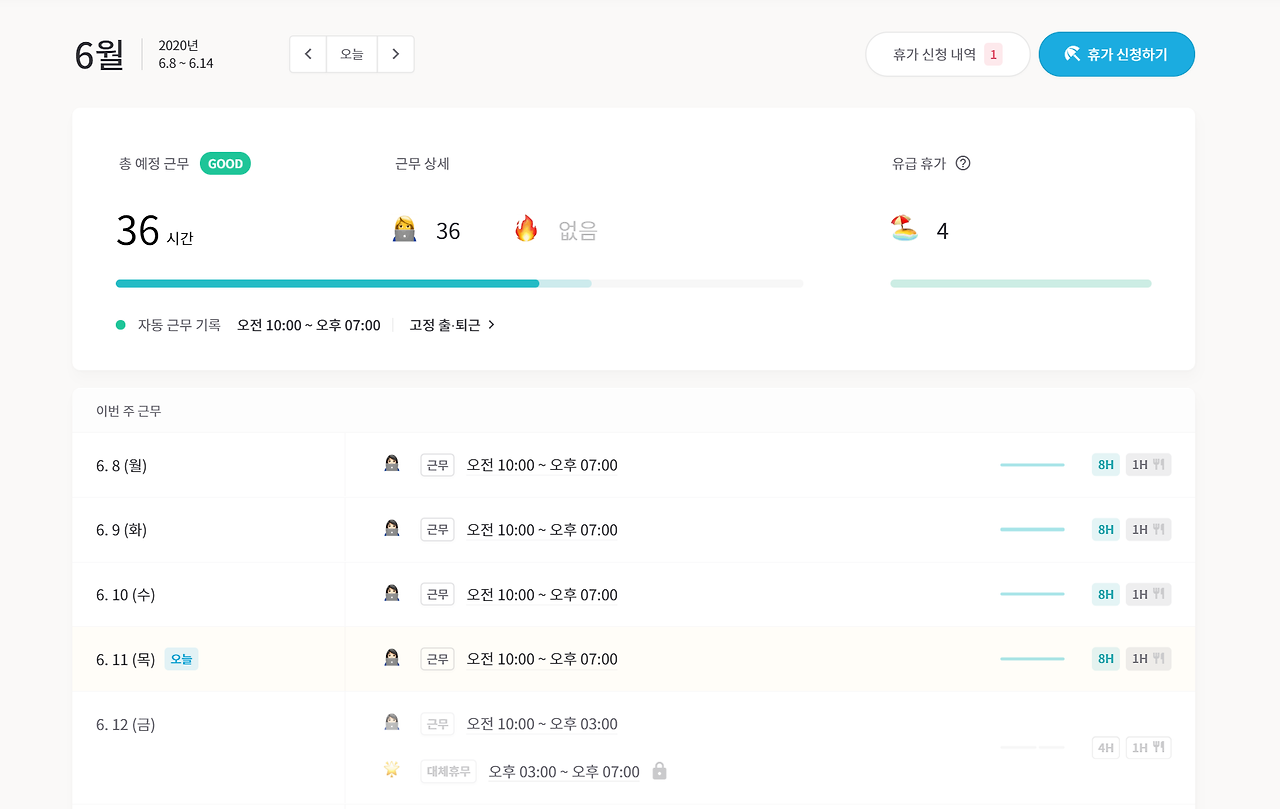Click the 근무 상세 label
This screenshot has height=809, width=1280.
[x=423, y=163]
